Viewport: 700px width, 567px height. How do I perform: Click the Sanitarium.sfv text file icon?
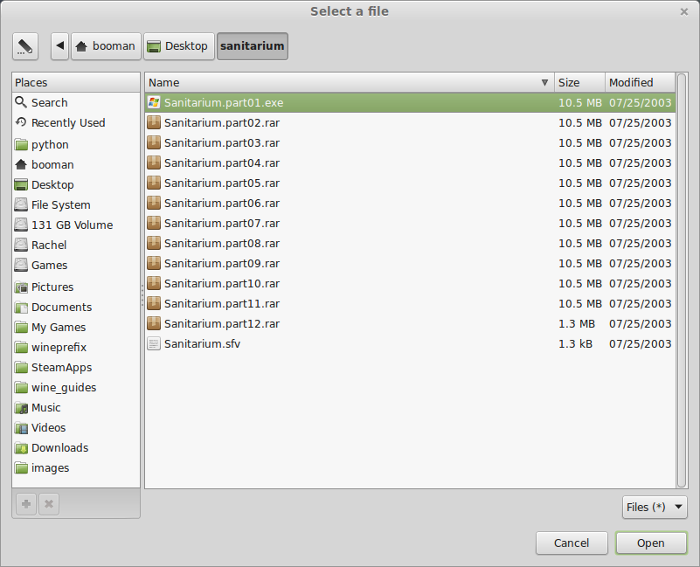[x=154, y=343]
